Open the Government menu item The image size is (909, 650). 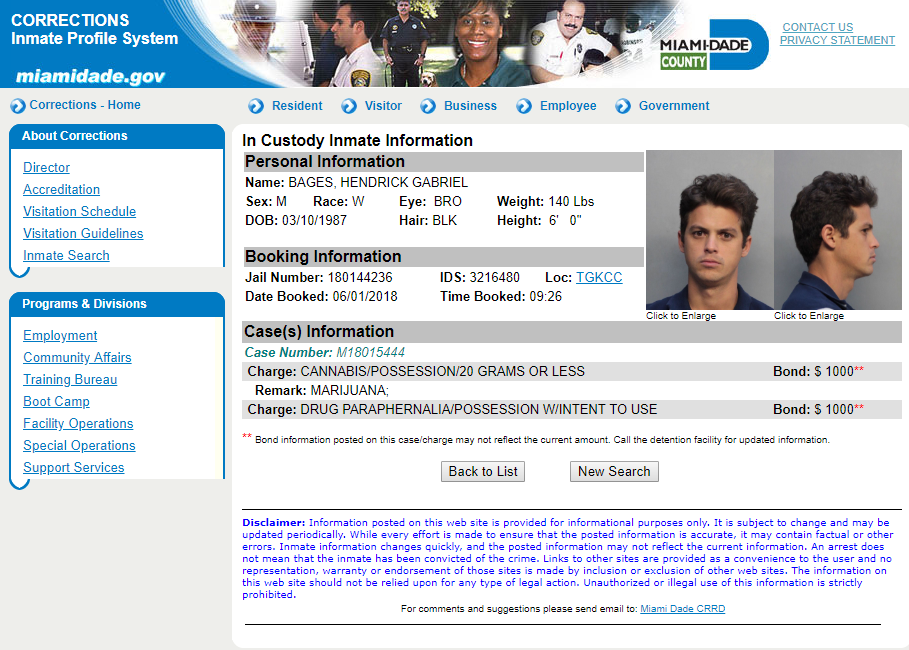coord(673,106)
